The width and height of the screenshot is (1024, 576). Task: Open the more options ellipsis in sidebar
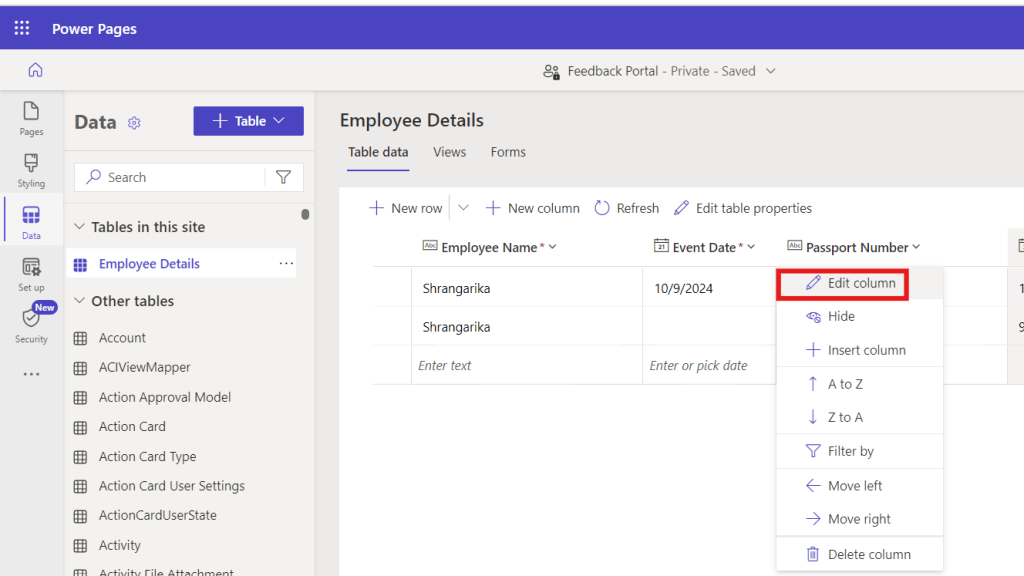click(31, 374)
